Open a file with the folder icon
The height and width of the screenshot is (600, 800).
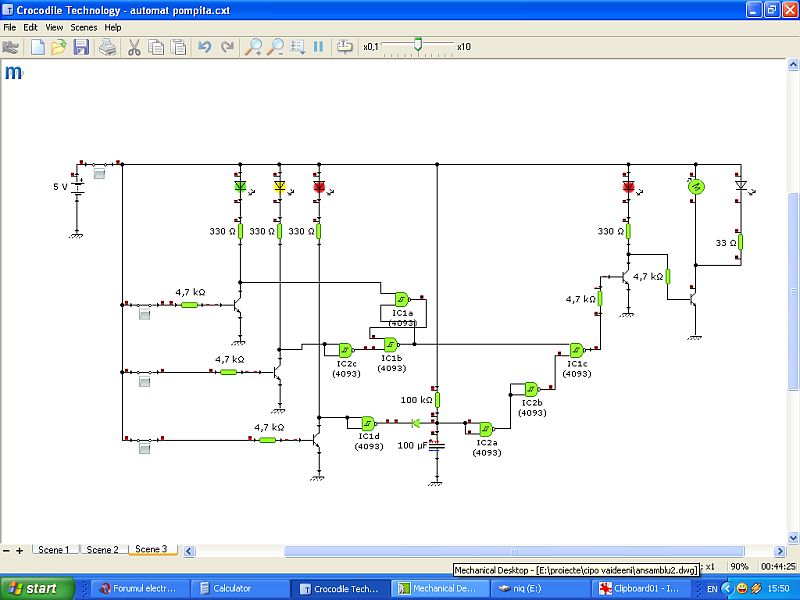point(59,47)
